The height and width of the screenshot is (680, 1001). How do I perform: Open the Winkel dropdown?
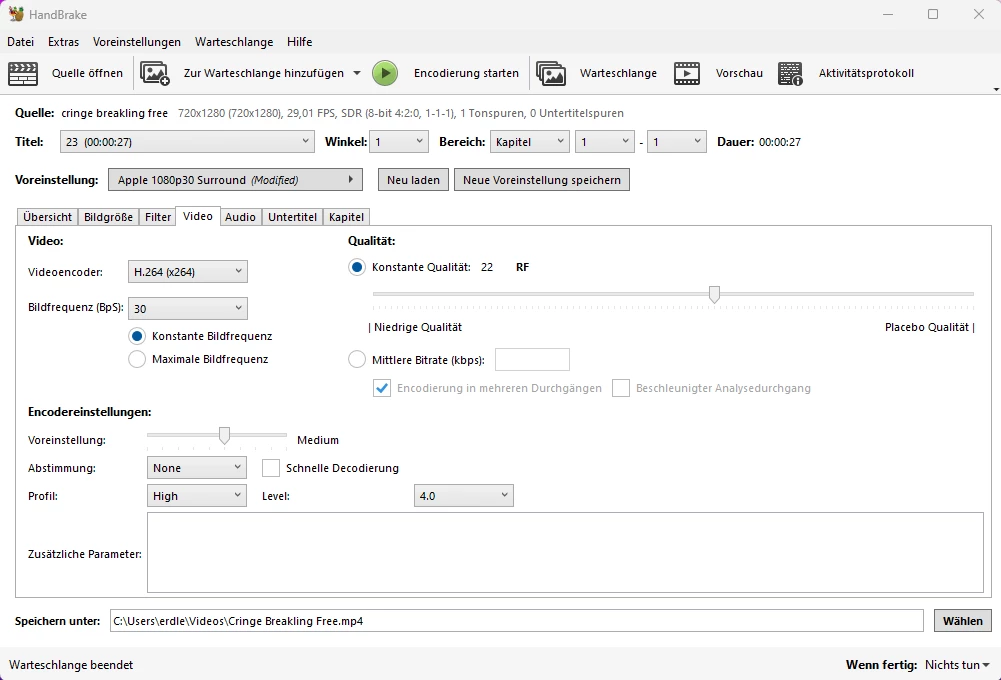click(398, 142)
